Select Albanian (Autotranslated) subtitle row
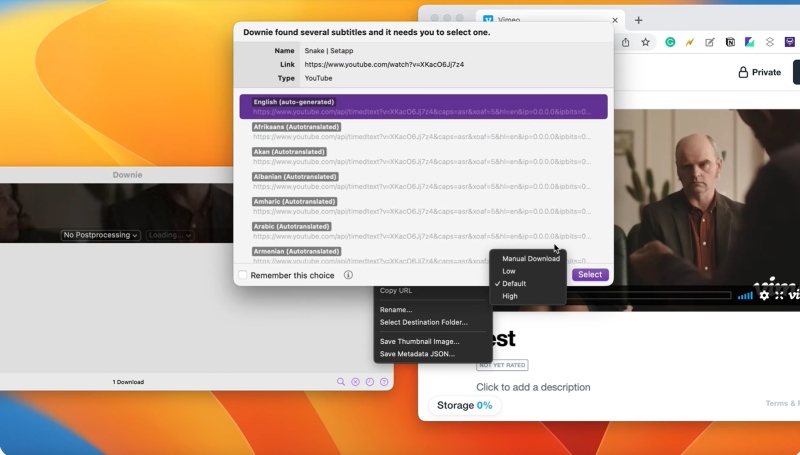Image resolution: width=800 pixels, height=455 pixels. [423, 182]
